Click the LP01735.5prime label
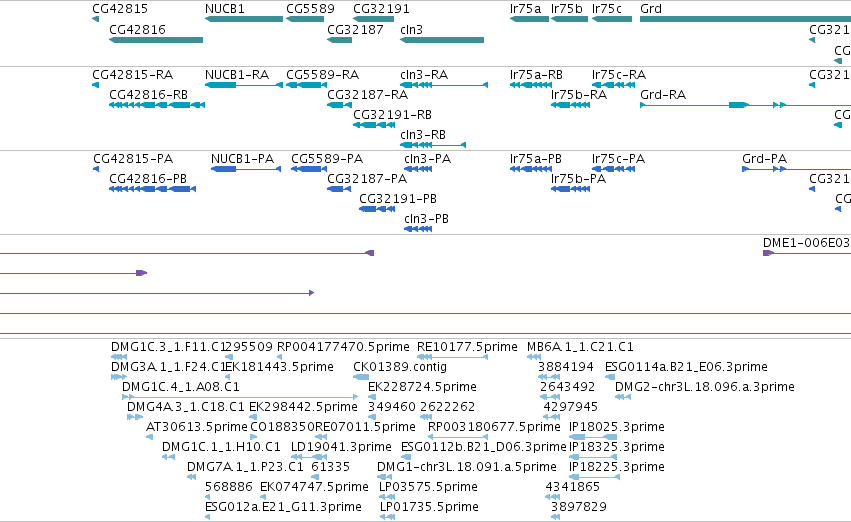 (x=429, y=507)
